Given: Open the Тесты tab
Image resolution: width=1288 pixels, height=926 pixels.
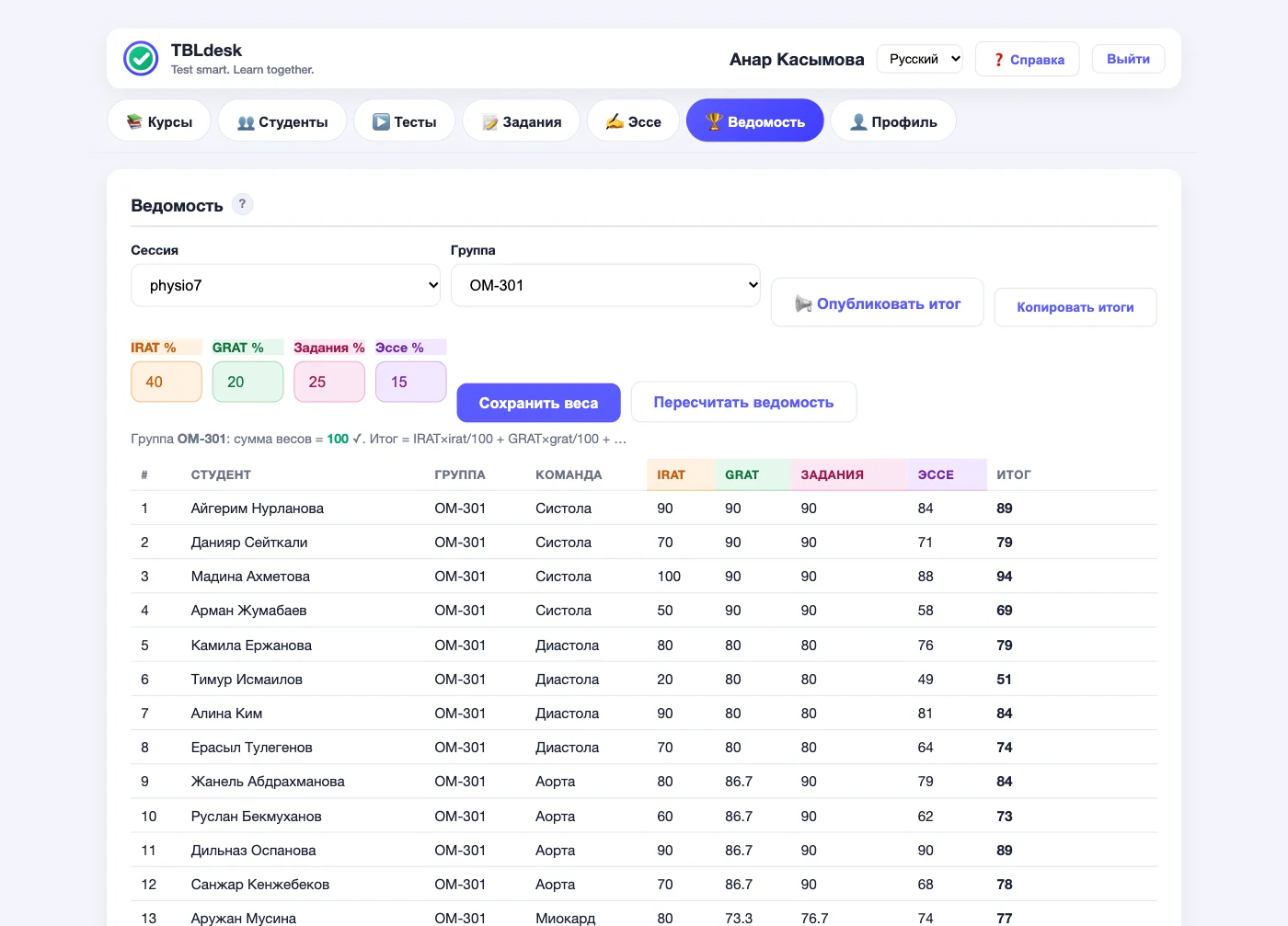Looking at the screenshot, I should click(x=404, y=121).
